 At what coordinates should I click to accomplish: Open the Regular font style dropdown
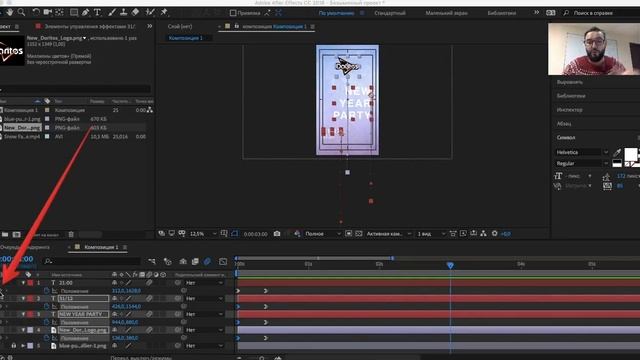[582, 163]
